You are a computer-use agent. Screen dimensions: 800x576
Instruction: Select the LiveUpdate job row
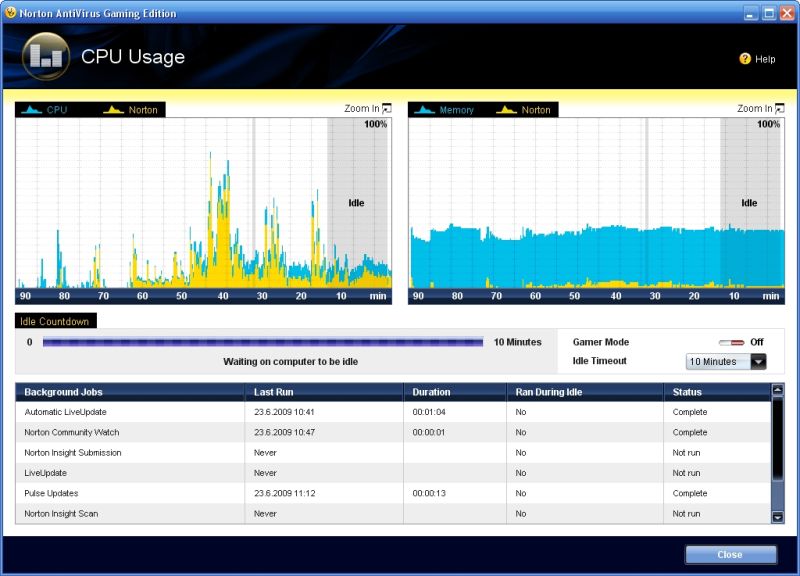(393, 473)
